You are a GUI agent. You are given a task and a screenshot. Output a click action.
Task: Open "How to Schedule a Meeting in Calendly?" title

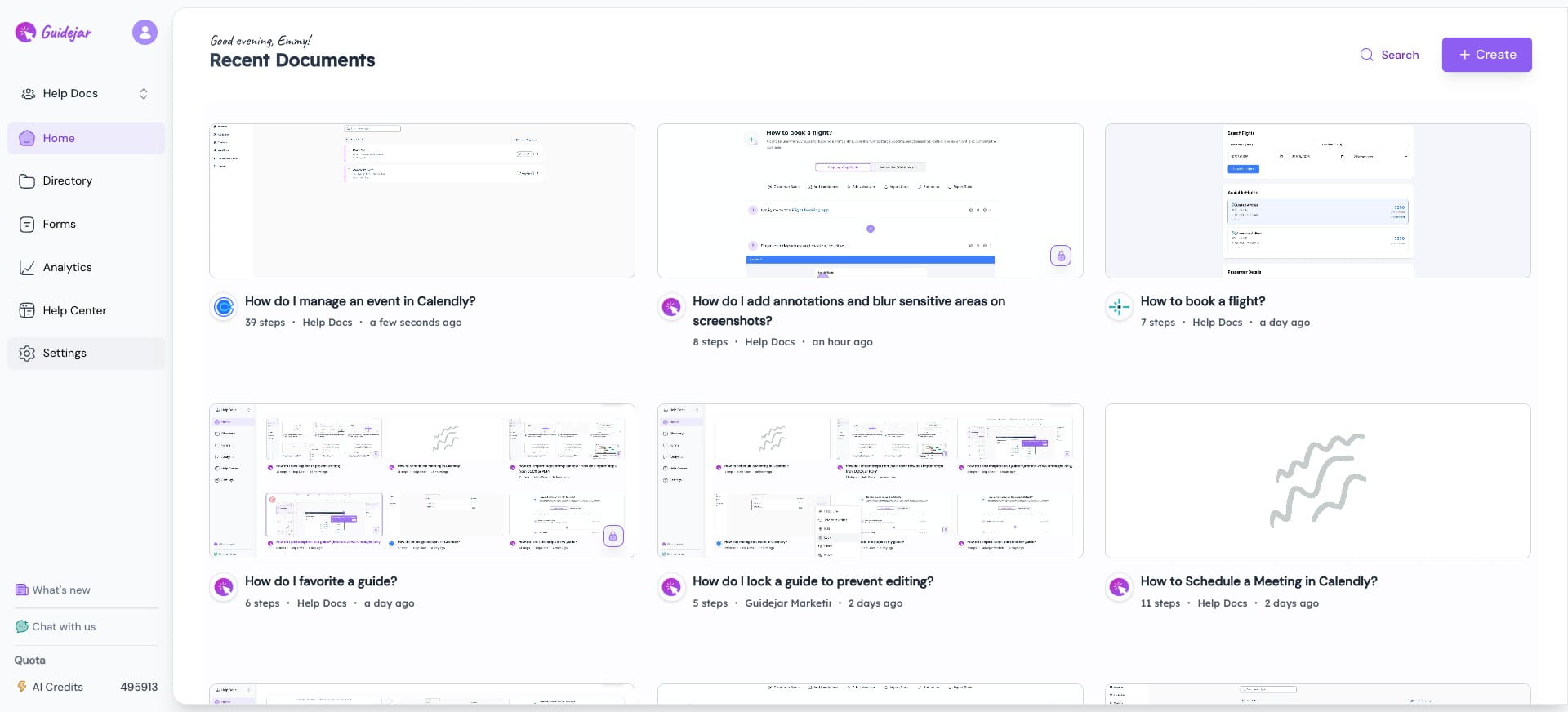tap(1258, 581)
